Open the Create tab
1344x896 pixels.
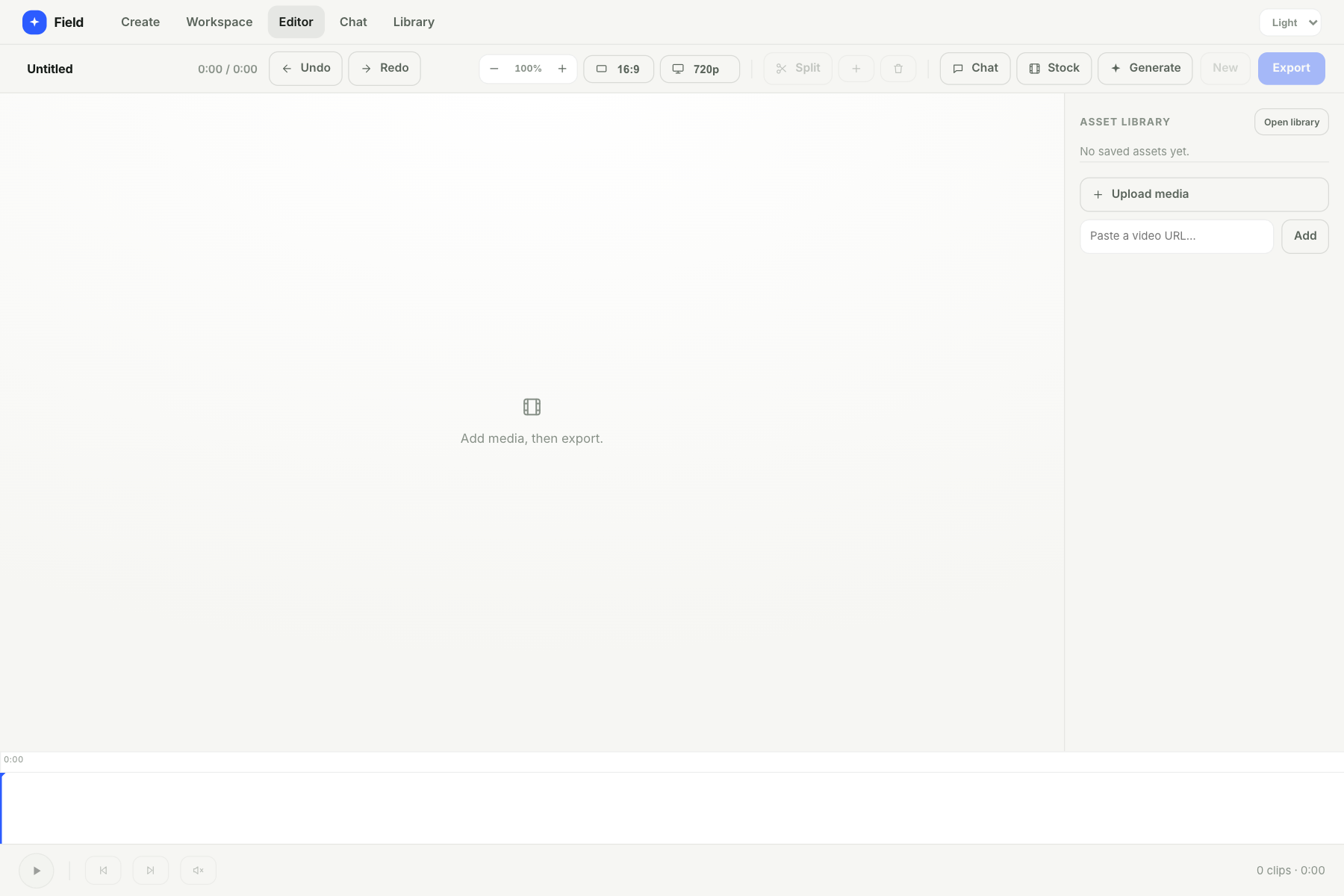140,22
